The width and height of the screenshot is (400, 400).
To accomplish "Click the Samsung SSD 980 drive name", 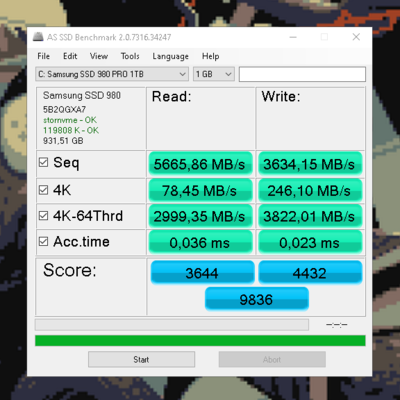I will (82, 95).
